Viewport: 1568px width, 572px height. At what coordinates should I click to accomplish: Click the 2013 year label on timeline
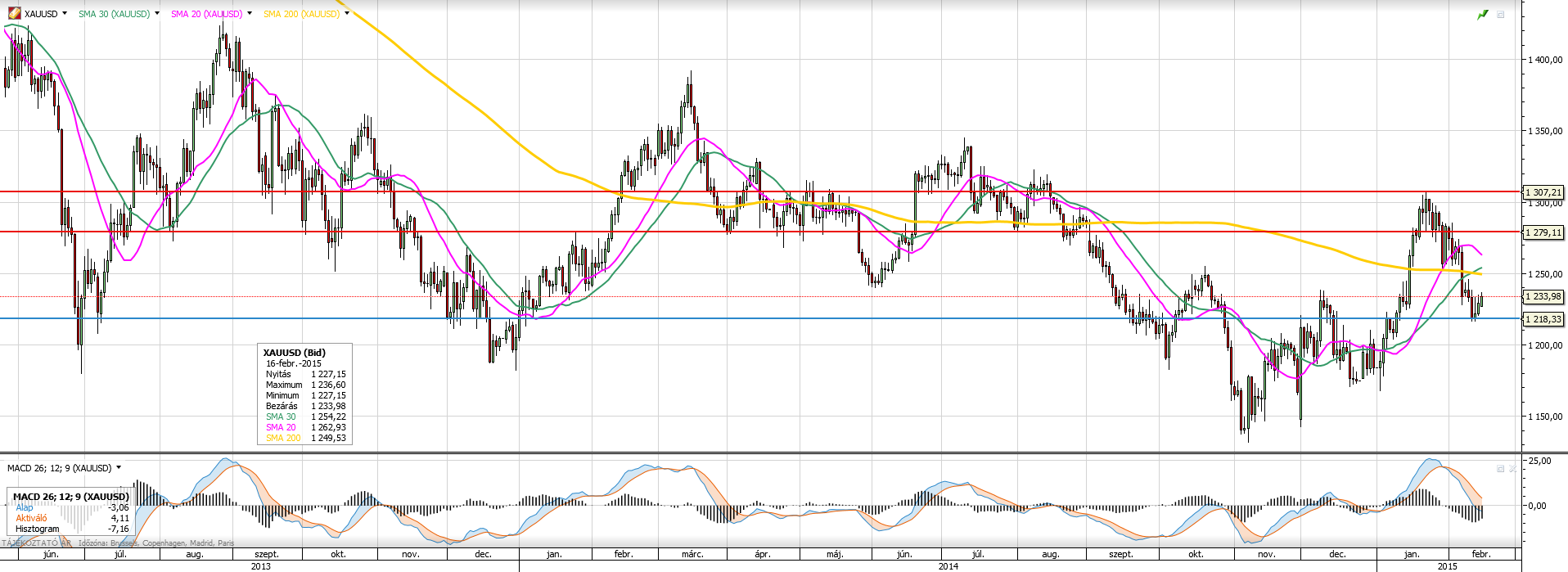click(x=261, y=566)
